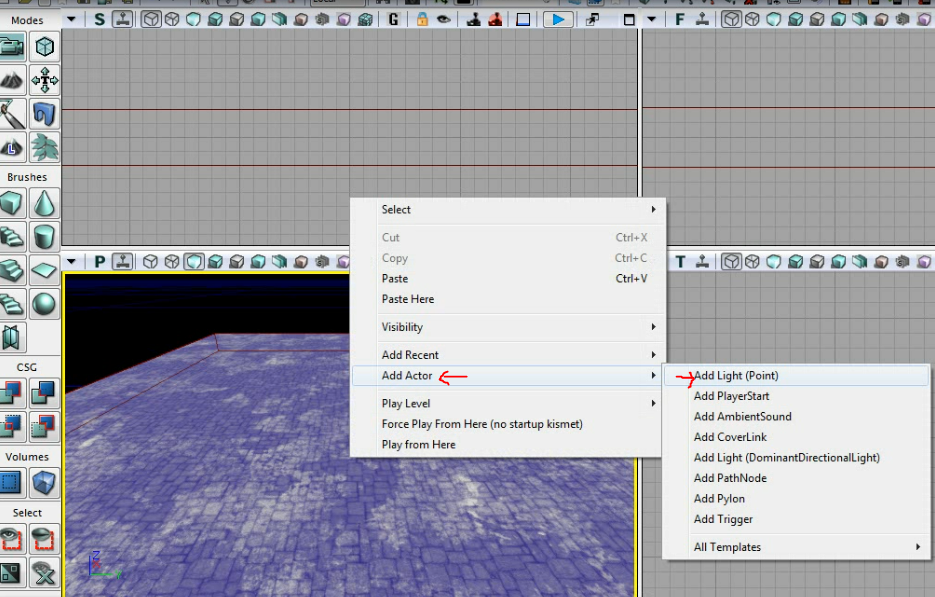Open Perspective viewport options dropdown arrow
The height and width of the screenshot is (597, 935).
pos(71,262)
